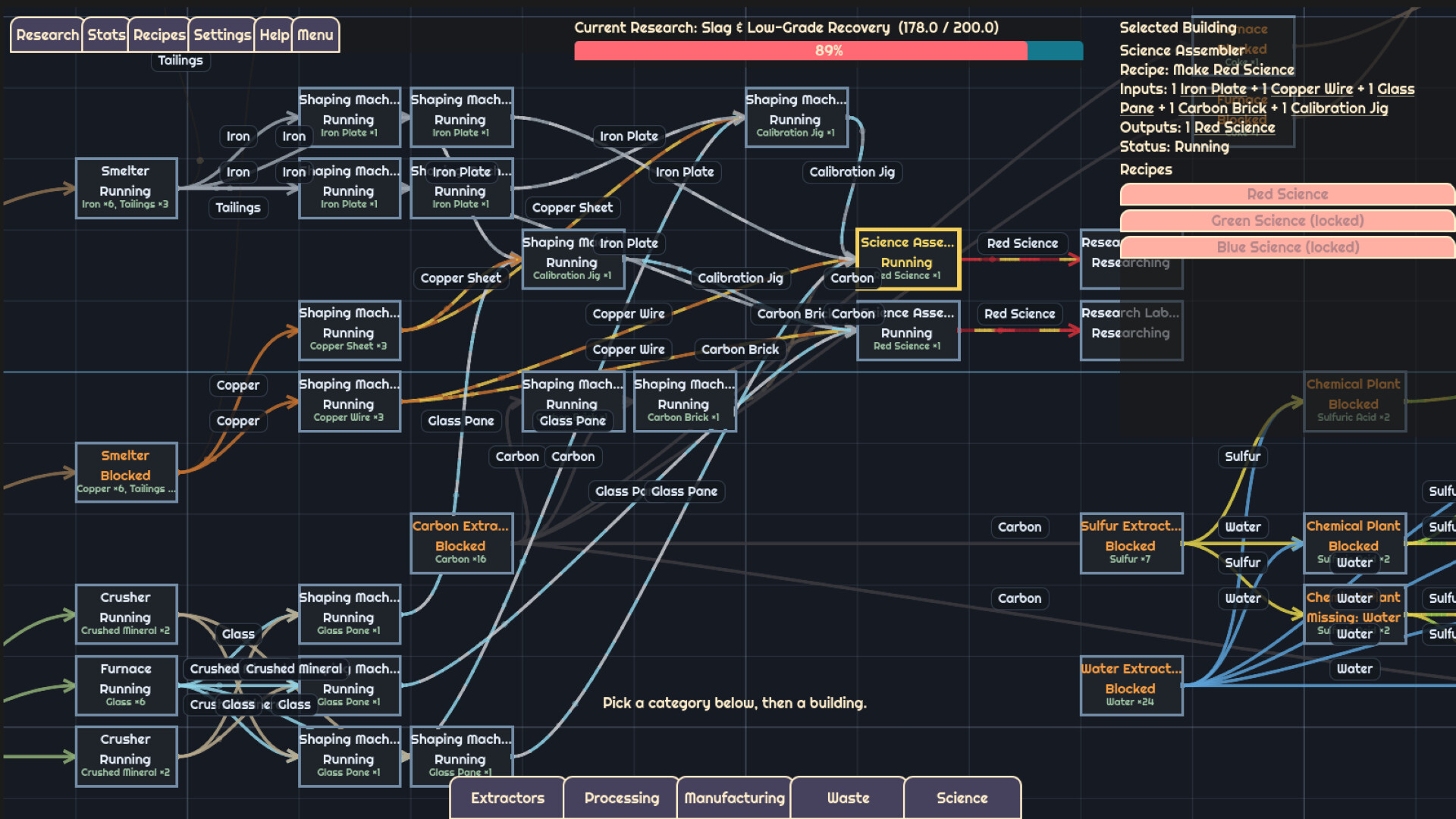Viewport: 1456px width, 819px height.
Task: Choose the locked Green Science recipe
Action: [1287, 221]
